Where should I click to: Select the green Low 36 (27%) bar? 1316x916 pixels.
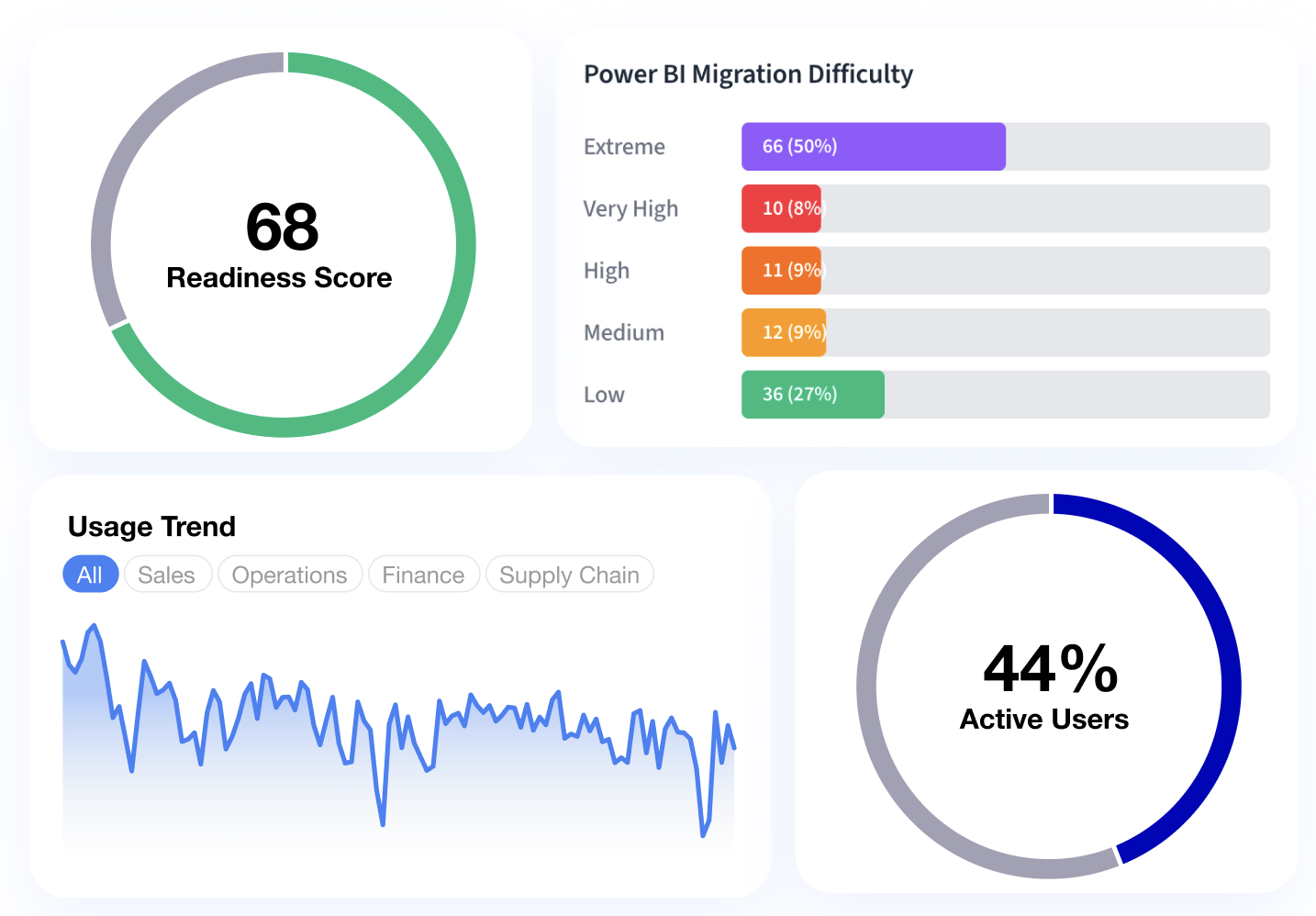[x=813, y=395]
